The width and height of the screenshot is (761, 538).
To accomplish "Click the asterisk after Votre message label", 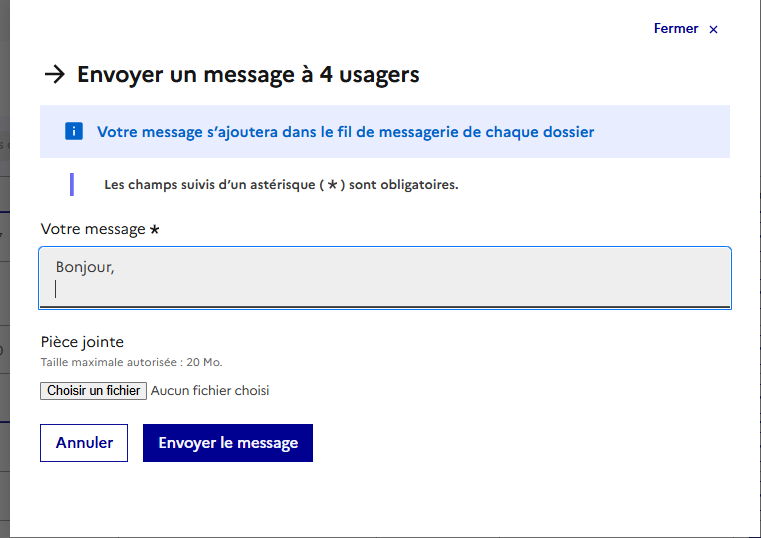I will 154,230.
